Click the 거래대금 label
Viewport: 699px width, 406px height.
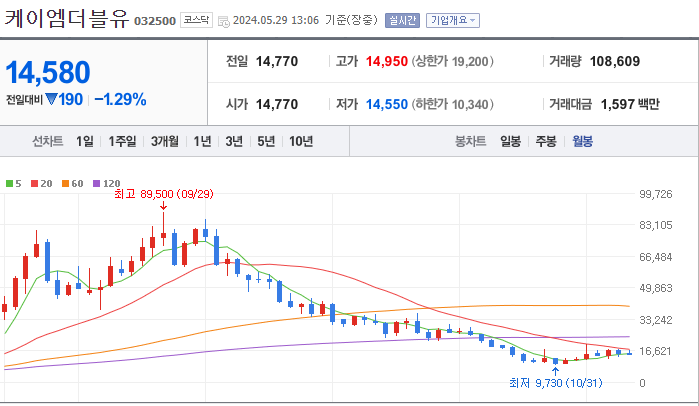571,104
